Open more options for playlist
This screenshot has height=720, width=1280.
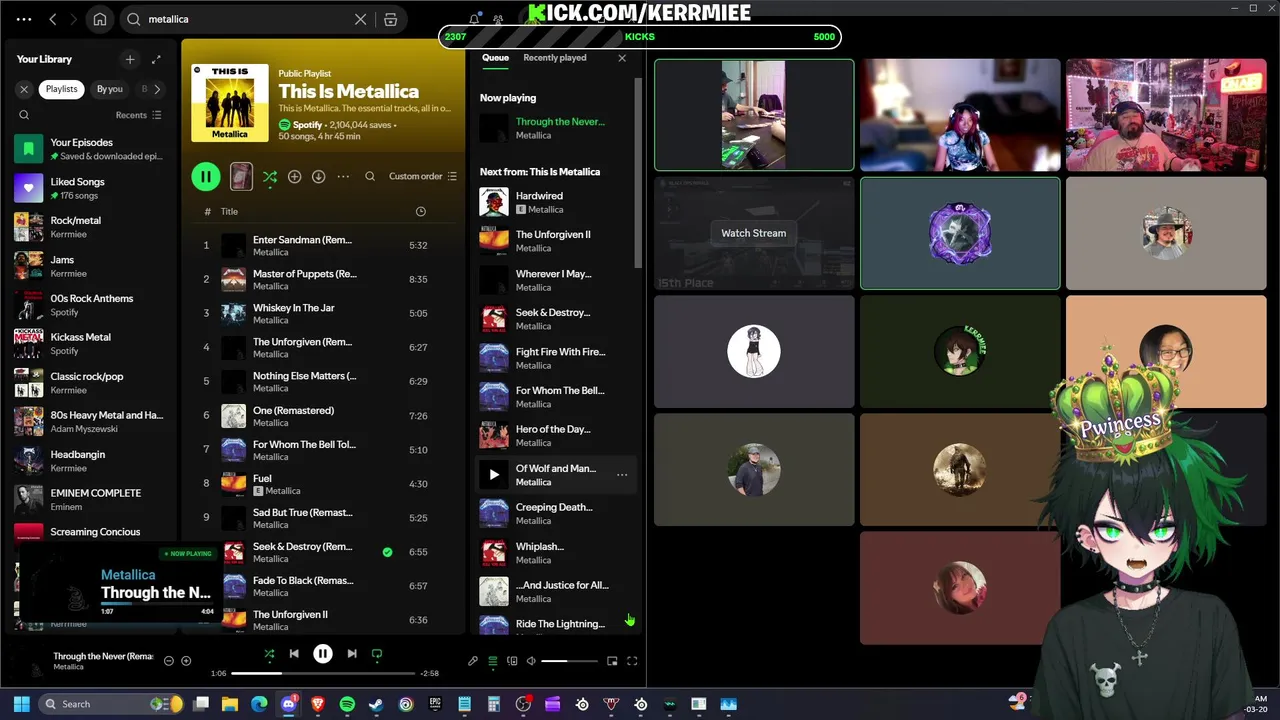[x=343, y=176]
